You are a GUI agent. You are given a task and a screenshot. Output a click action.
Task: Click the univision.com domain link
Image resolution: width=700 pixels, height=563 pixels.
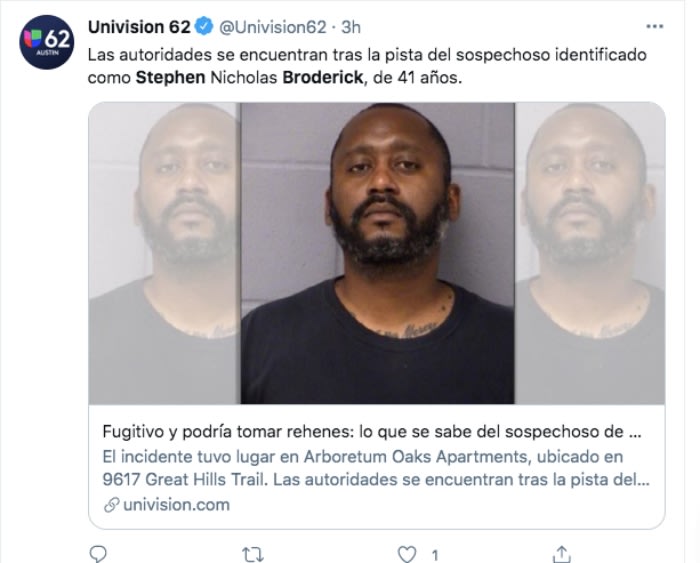coord(176,505)
